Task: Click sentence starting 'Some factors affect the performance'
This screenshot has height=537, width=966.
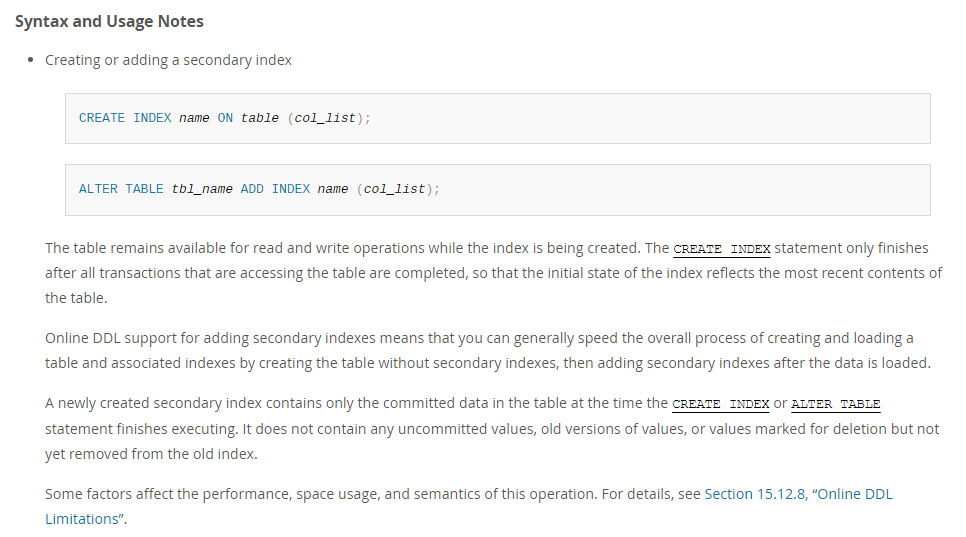Action: [469, 506]
